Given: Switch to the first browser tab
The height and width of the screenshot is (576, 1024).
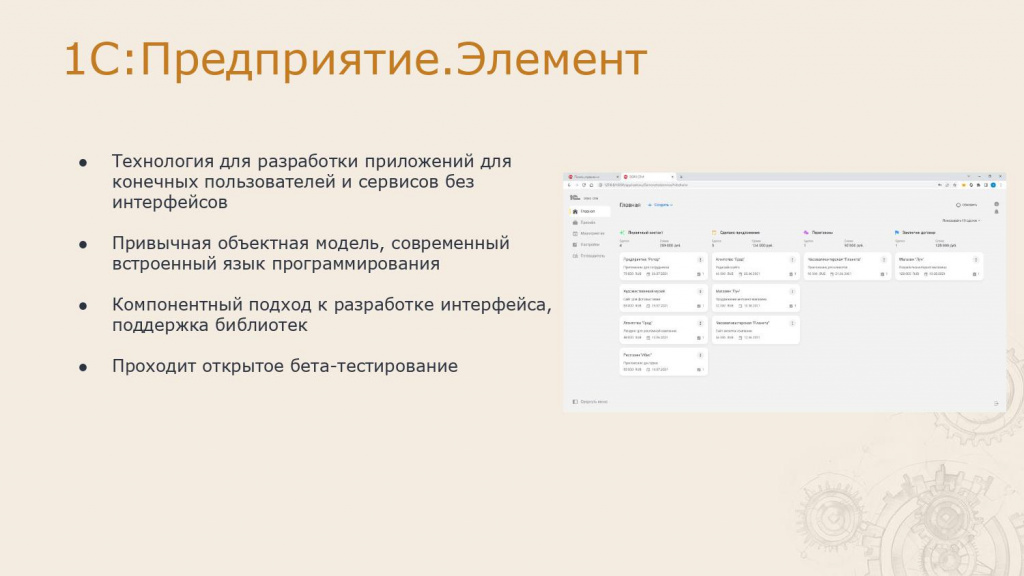Looking at the screenshot, I should (x=592, y=177).
